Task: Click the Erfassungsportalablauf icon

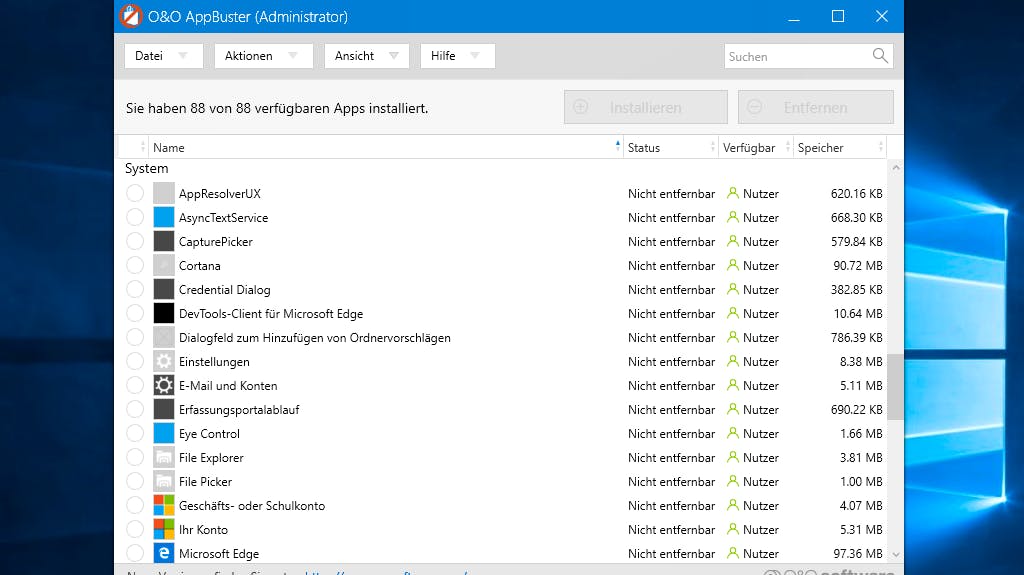Action: coord(164,410)
